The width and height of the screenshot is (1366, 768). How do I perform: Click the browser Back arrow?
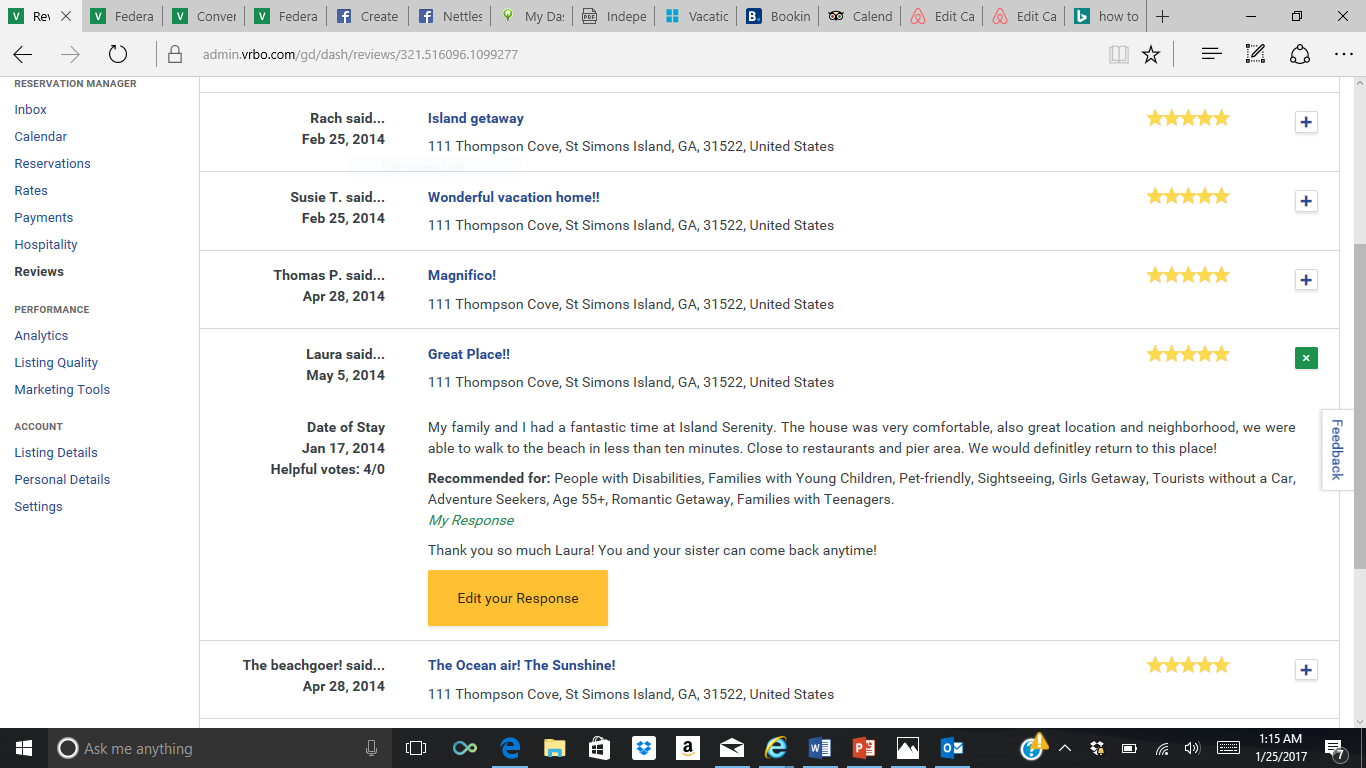[x=23, y=55]
